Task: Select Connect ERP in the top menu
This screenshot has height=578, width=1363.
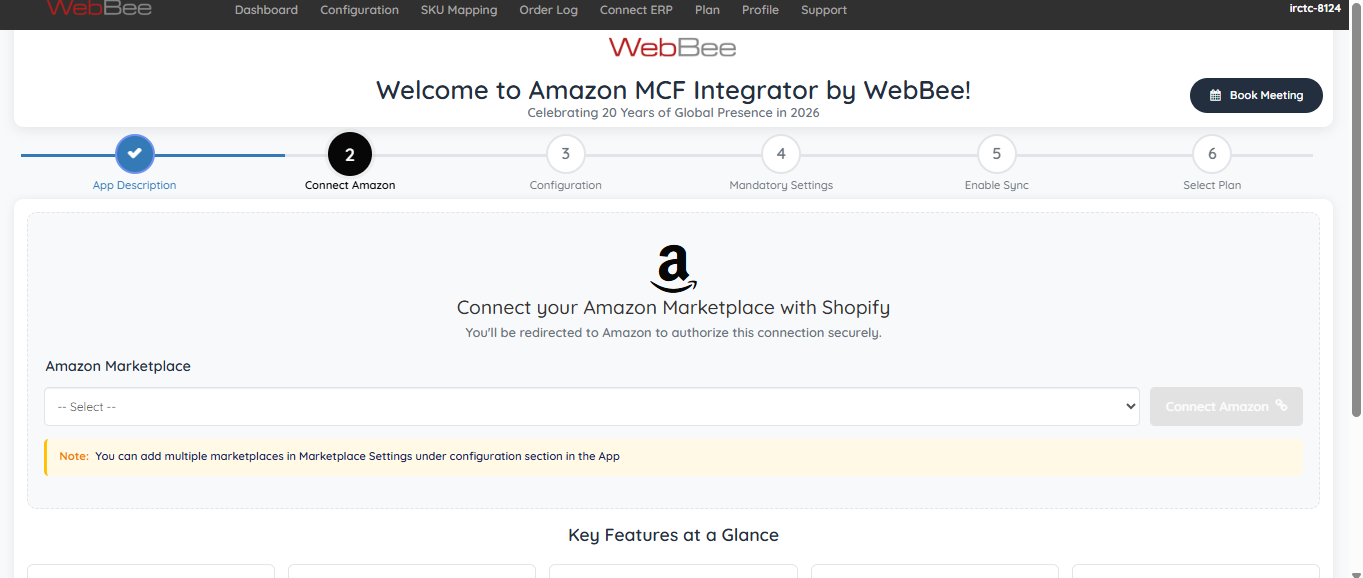Action: [636, 10]
